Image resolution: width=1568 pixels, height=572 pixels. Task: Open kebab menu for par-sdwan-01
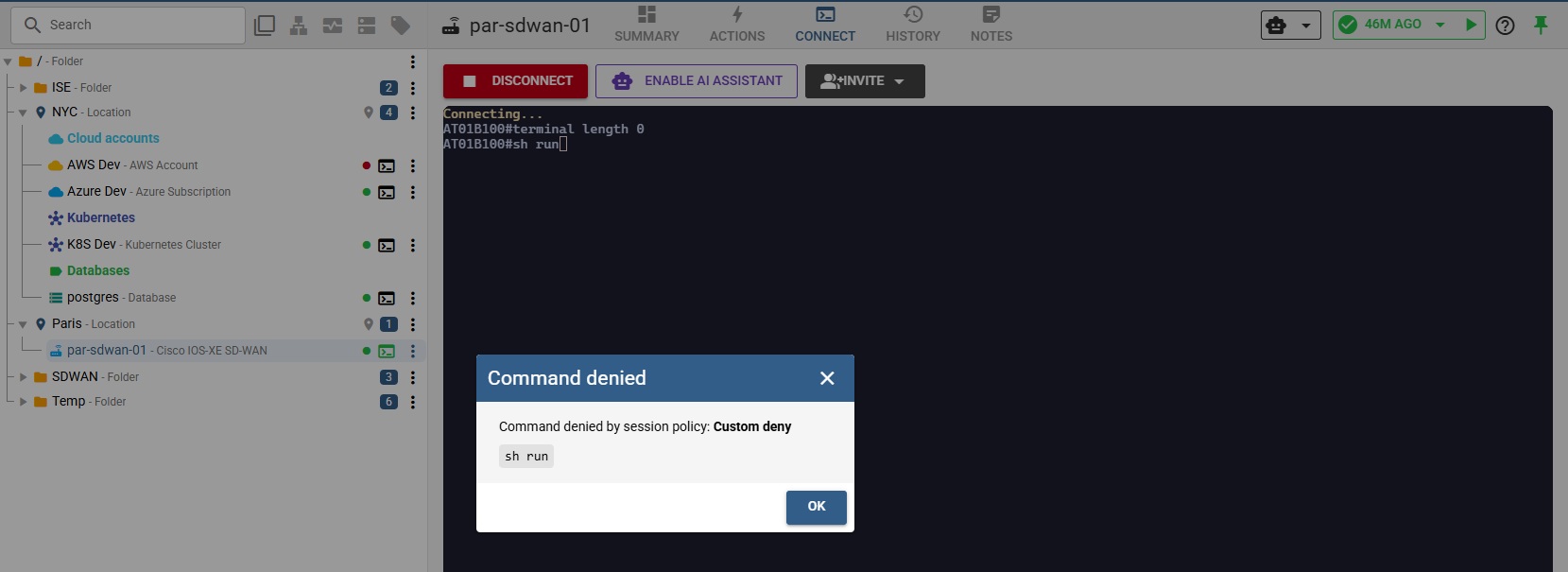point(413,351)
